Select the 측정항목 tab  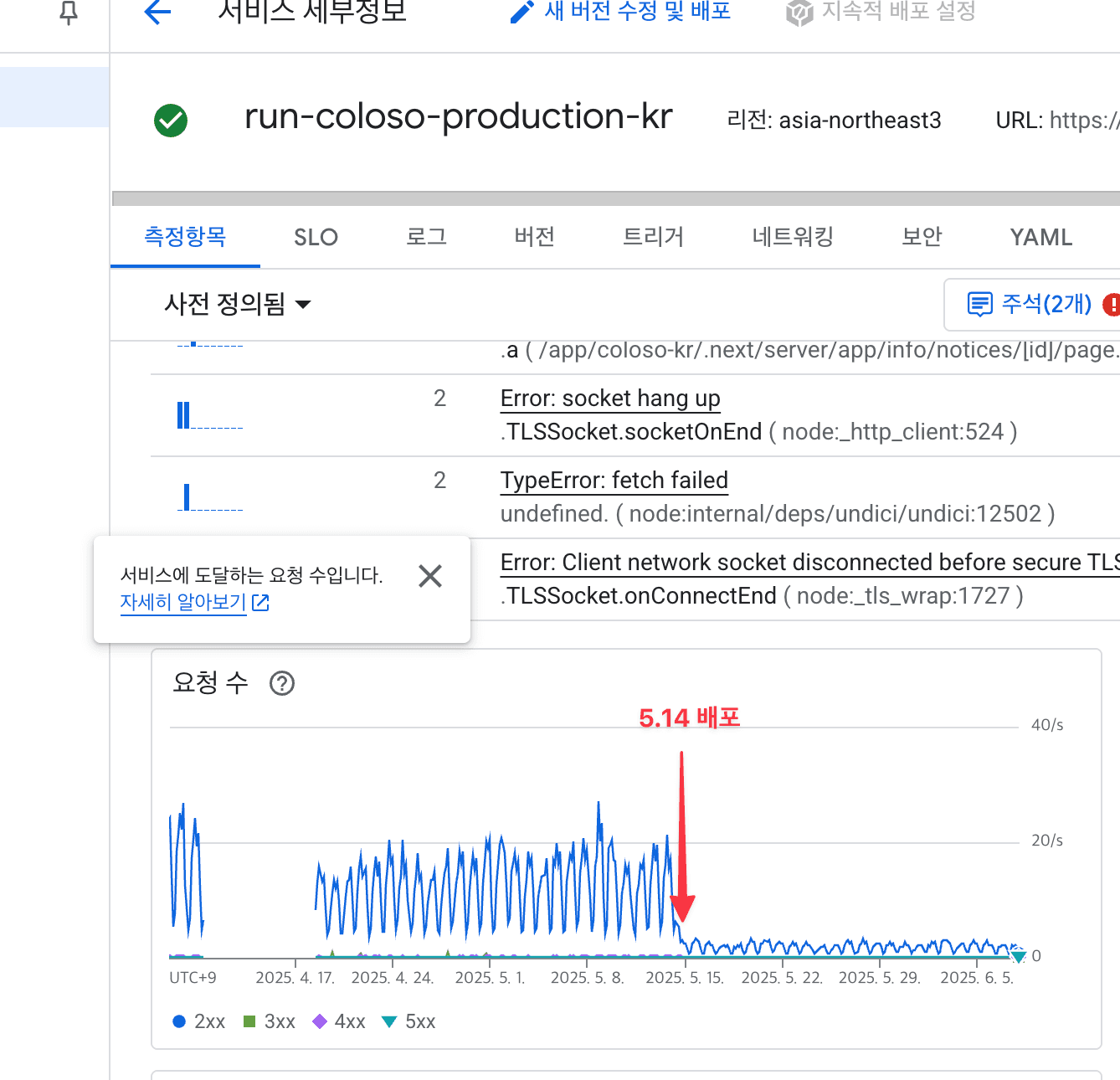pos(185,237)
